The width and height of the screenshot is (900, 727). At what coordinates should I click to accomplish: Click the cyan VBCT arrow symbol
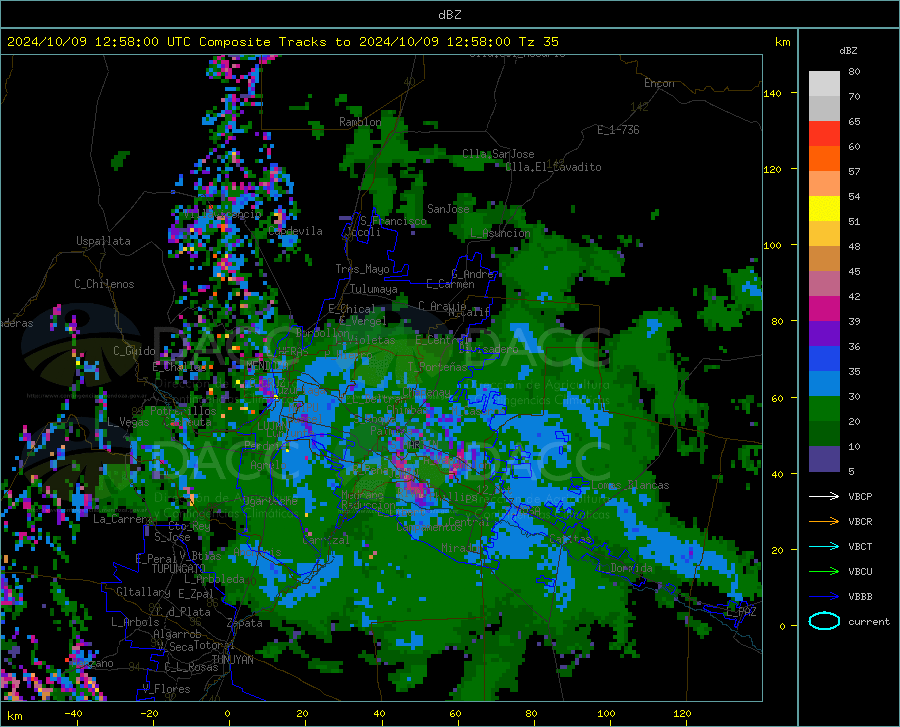pos(824,546)
